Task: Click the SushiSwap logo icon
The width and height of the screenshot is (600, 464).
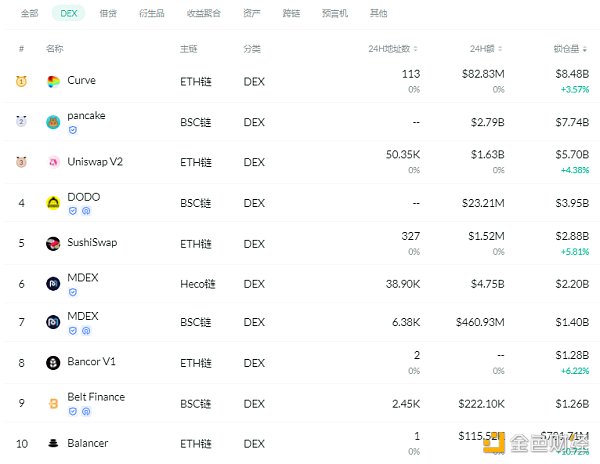Action: click(x=53, y=243)
